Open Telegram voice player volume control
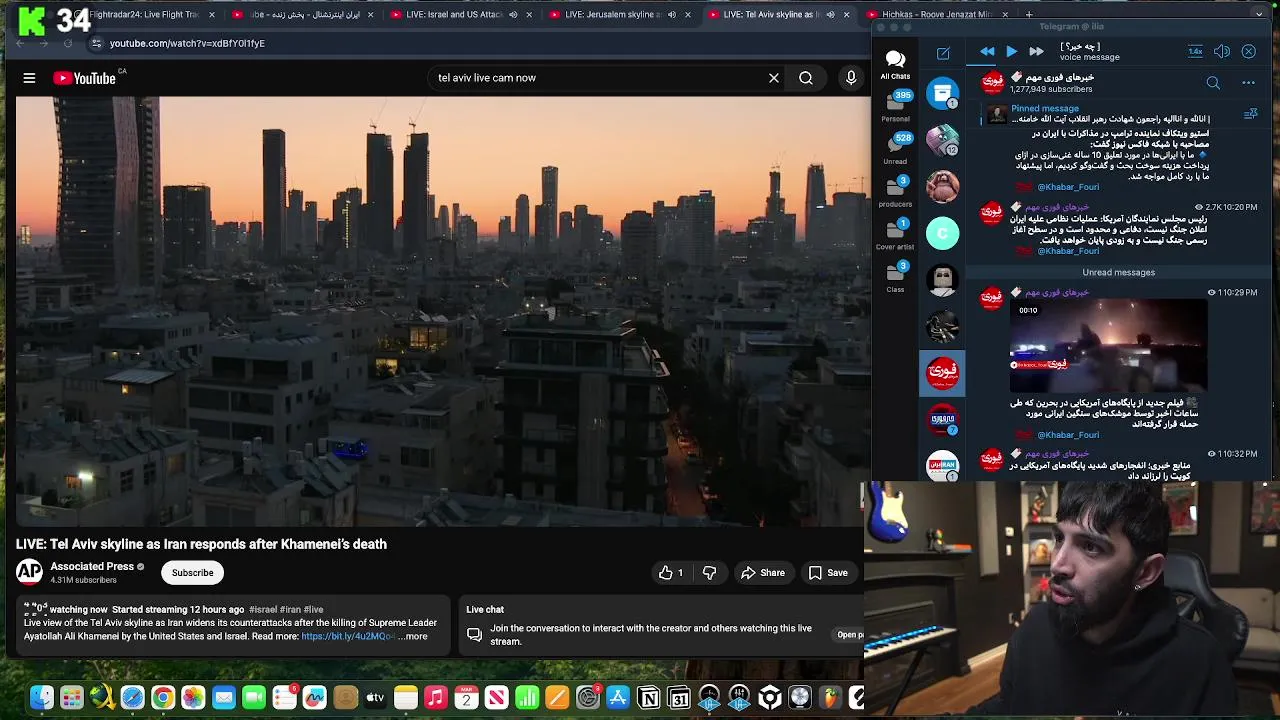1280x720 pixels. [1221, 51]
